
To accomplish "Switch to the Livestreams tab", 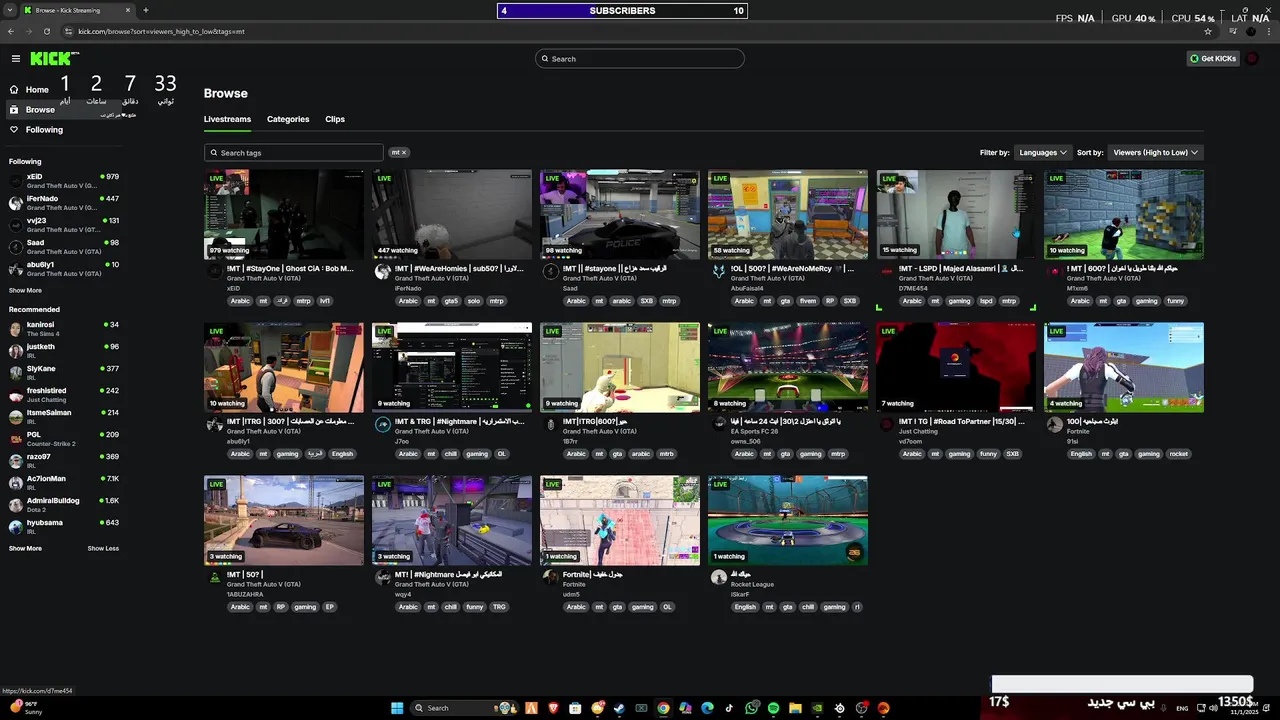I will pos(227,119).
